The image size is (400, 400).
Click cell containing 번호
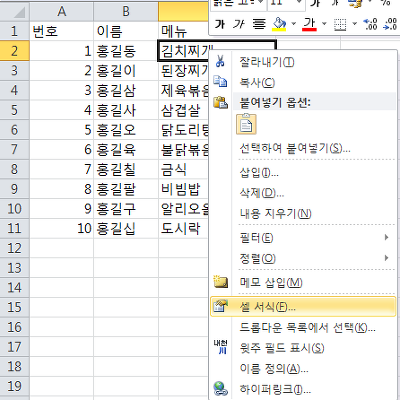pos(61,31)
